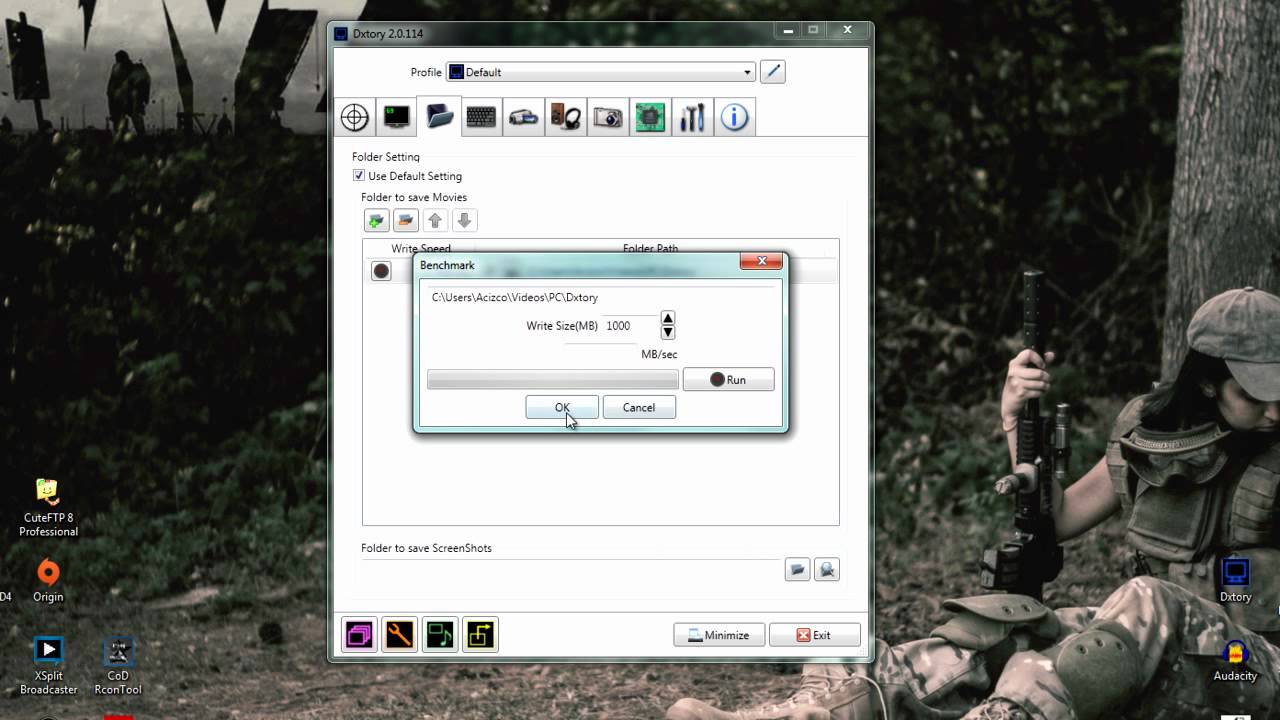Move the folder down with the down arrow

(x=464, y=220)
